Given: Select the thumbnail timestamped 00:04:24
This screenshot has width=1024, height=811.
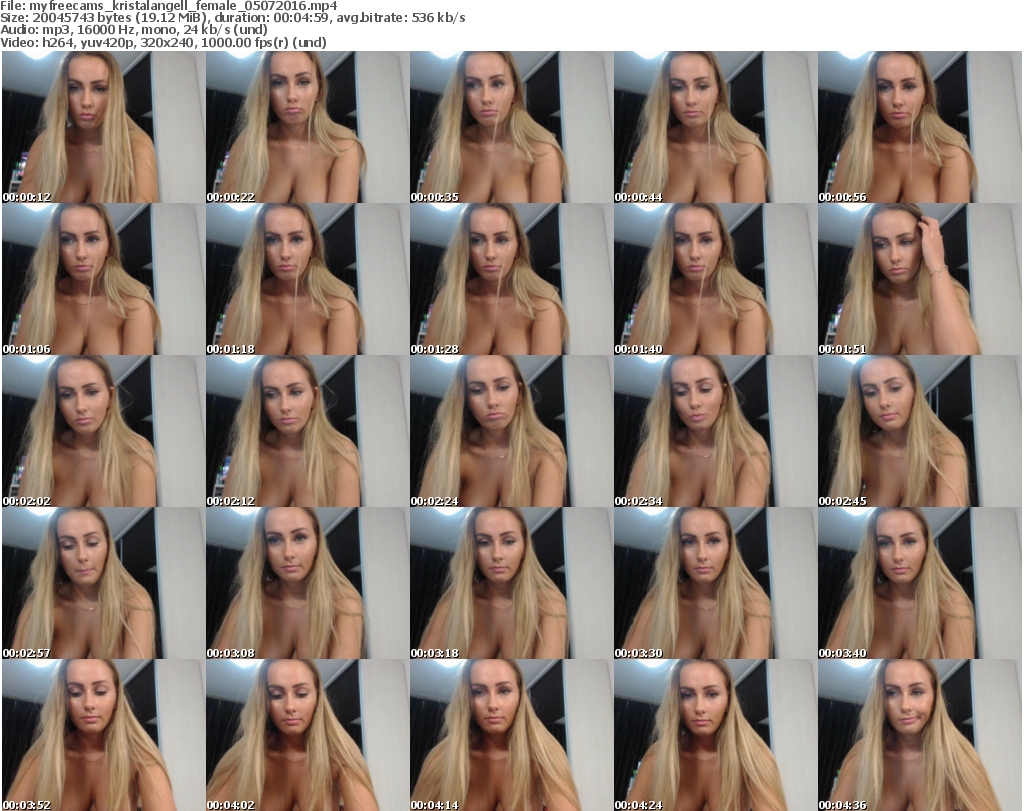Looking at the screenshot, I should coord(715,735).
